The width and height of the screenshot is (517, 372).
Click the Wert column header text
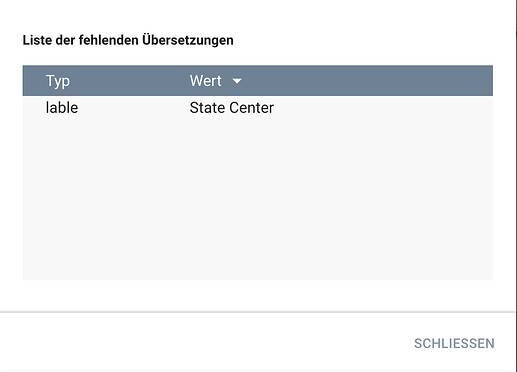pyautogui.click(x=205, y=81)
